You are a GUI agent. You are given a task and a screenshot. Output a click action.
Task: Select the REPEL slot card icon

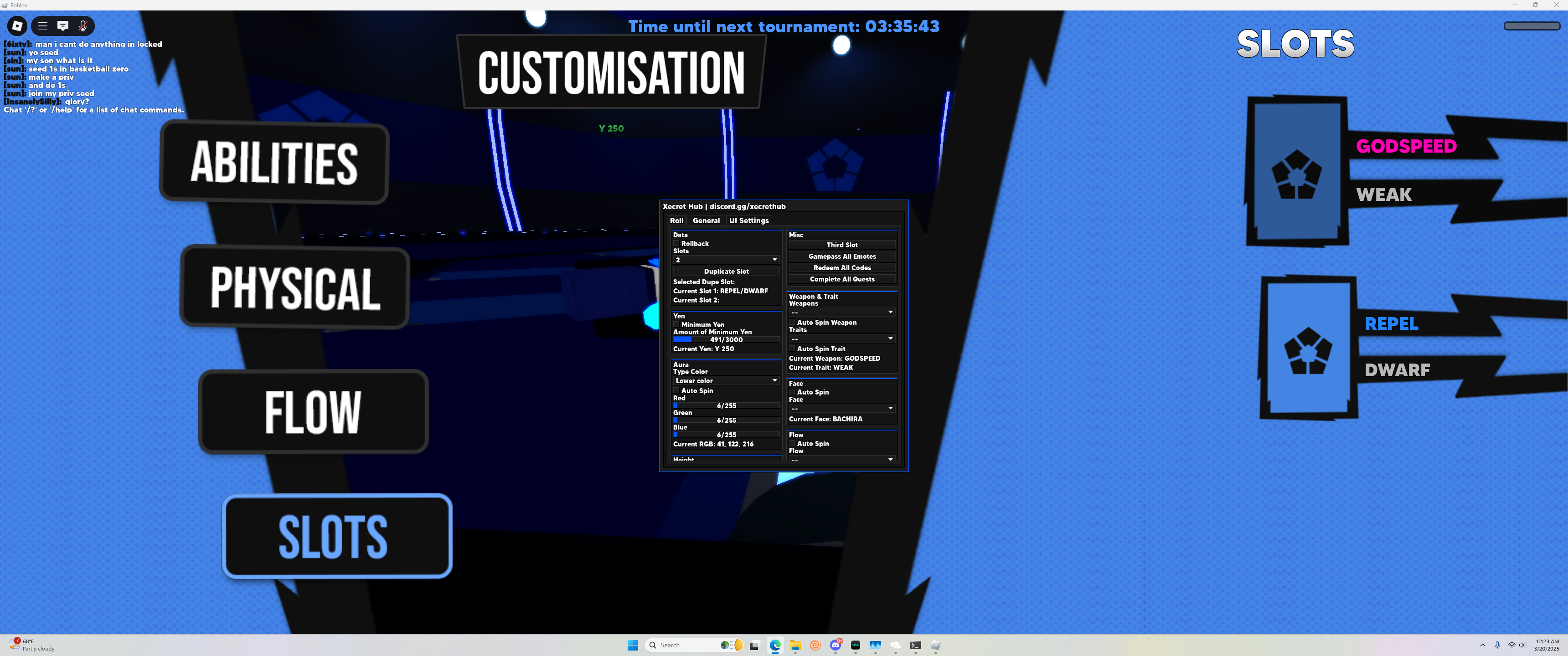(1307, 350)
